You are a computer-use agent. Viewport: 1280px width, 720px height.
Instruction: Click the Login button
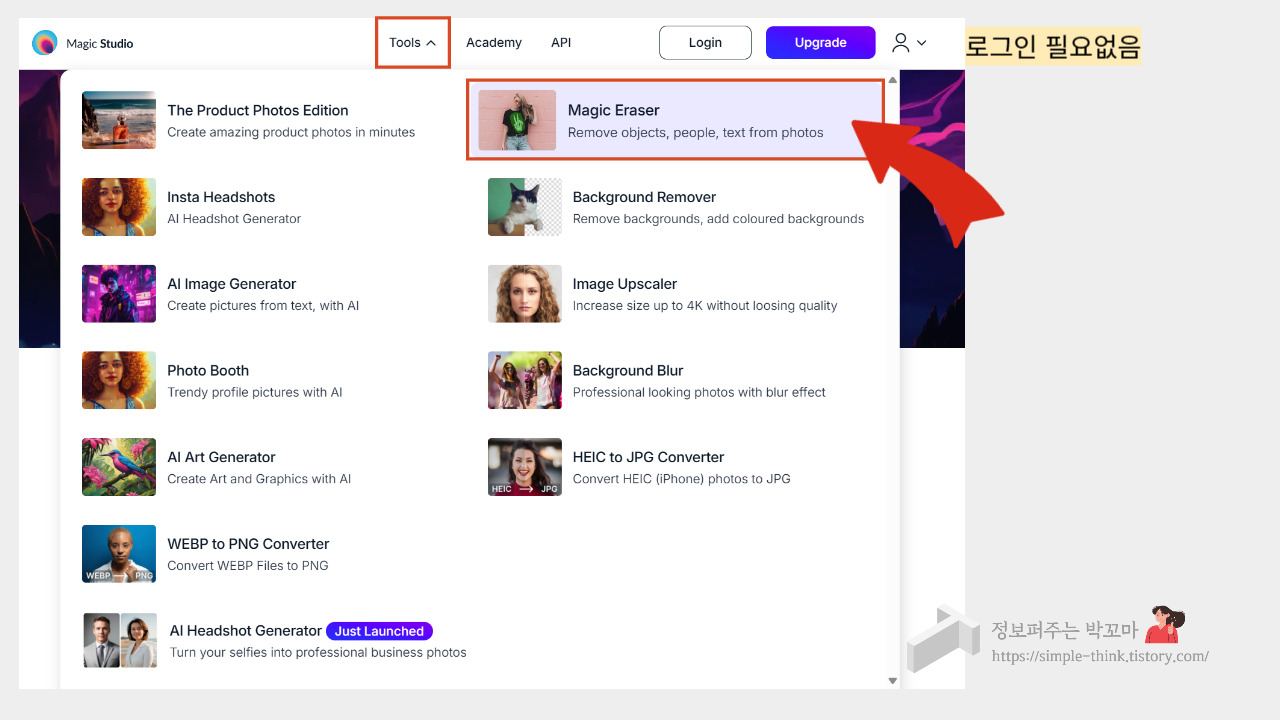pos(705,43)
